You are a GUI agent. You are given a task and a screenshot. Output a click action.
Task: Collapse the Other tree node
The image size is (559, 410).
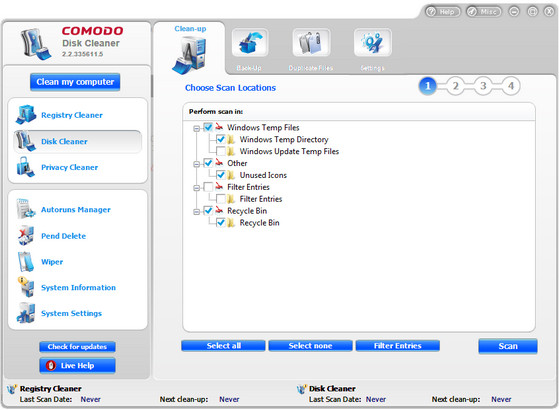[x=196, y=164]
